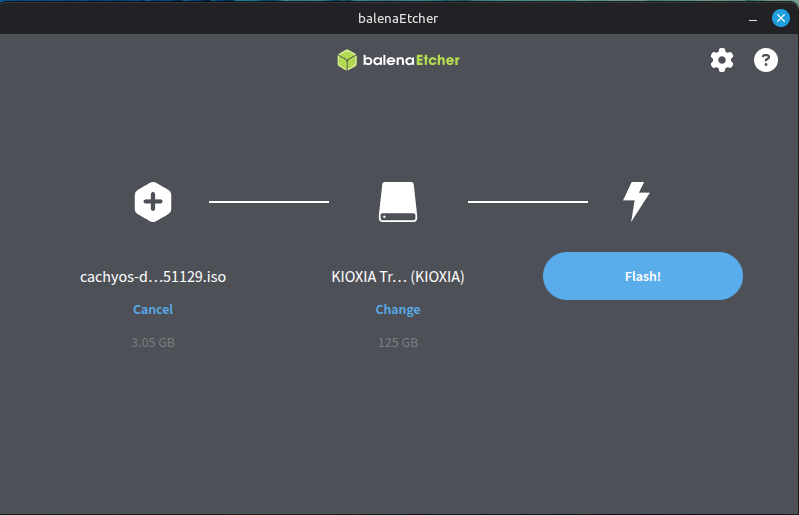
Task: Select the cachyos-d…51129.iso file name
Action: click(x=153, y=277)
